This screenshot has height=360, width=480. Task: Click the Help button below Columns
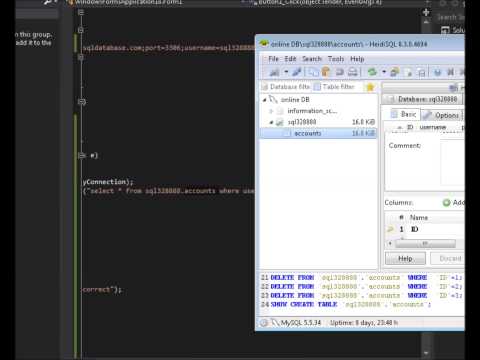[x=405, y=258]
